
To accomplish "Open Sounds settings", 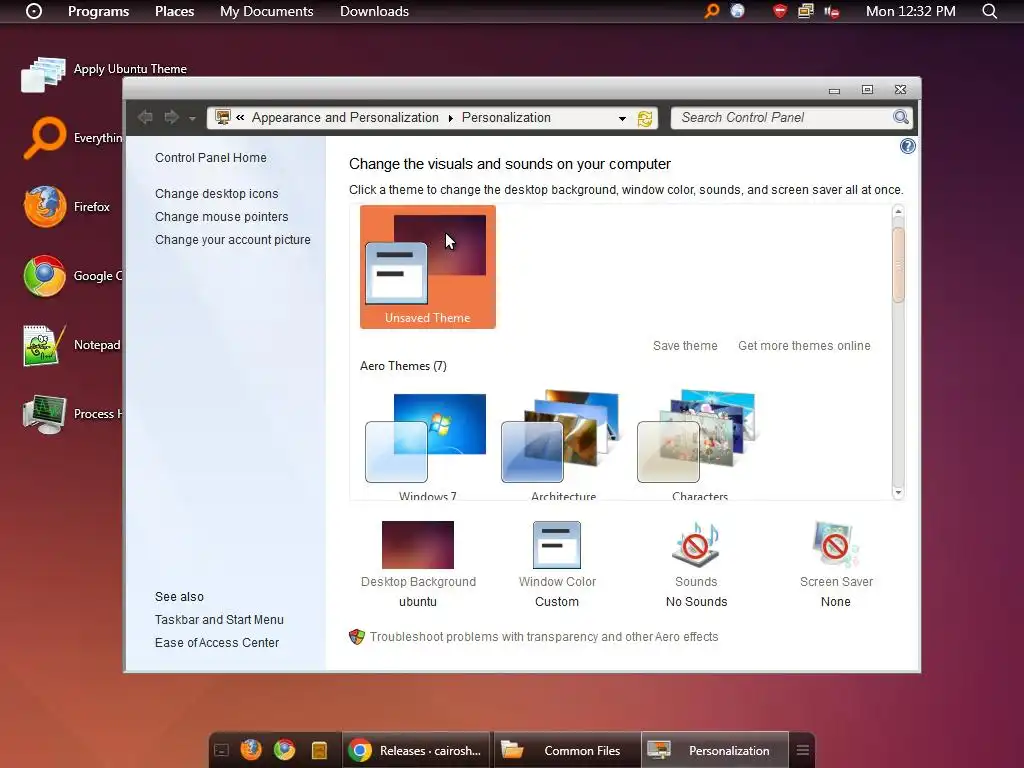I will [696, 565].
